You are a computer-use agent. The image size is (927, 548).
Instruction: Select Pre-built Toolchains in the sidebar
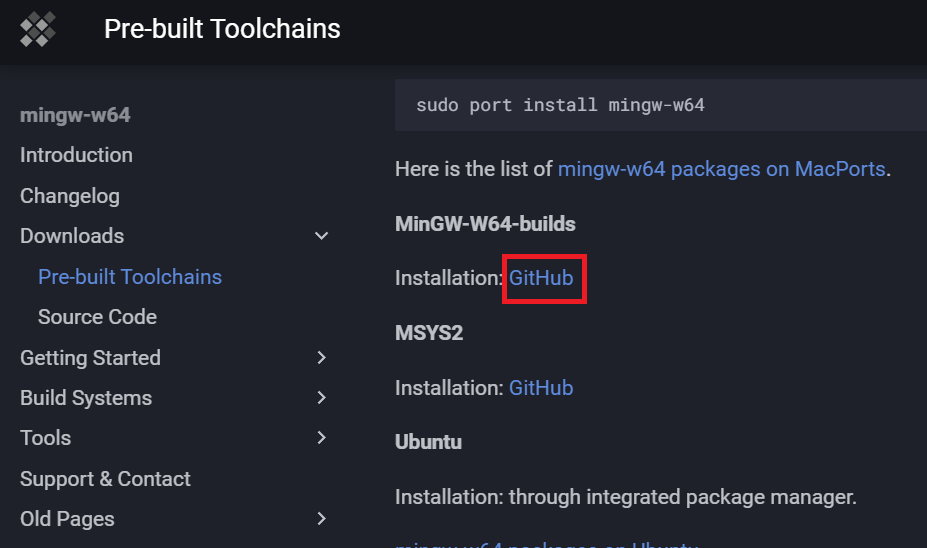130,277
